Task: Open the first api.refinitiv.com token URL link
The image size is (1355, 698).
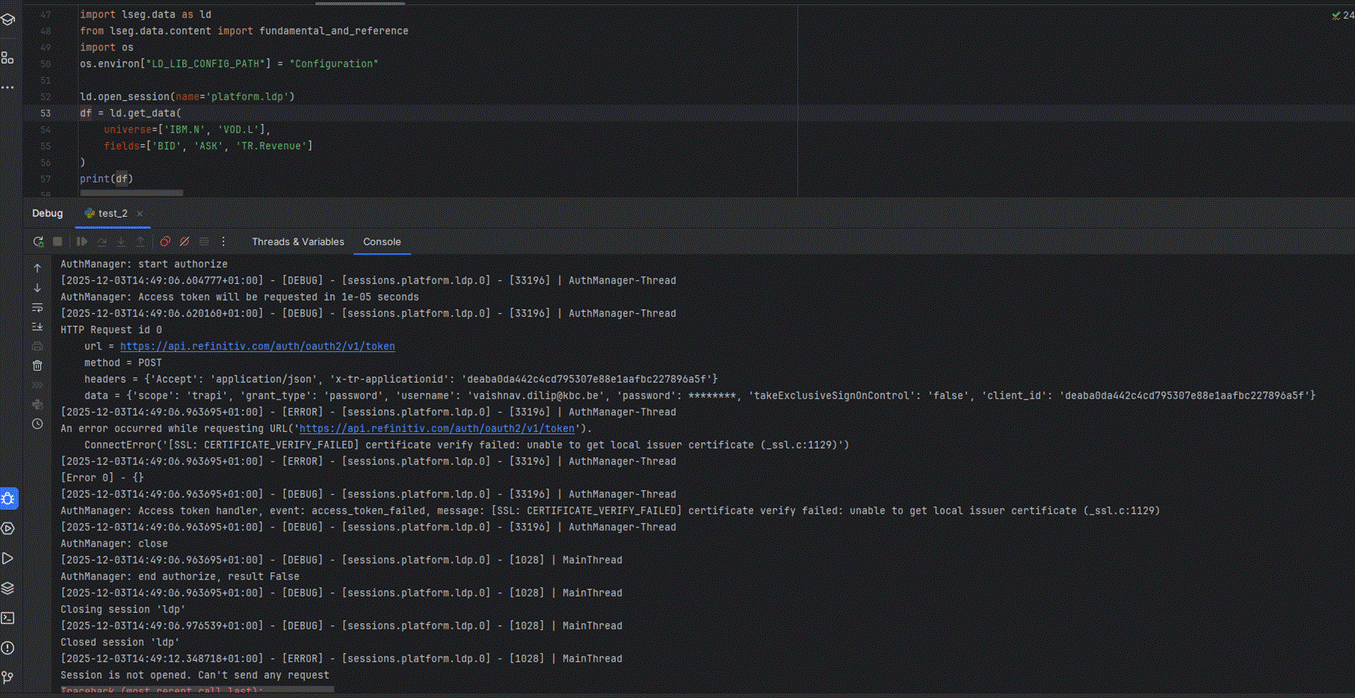Action: point(257,347)
